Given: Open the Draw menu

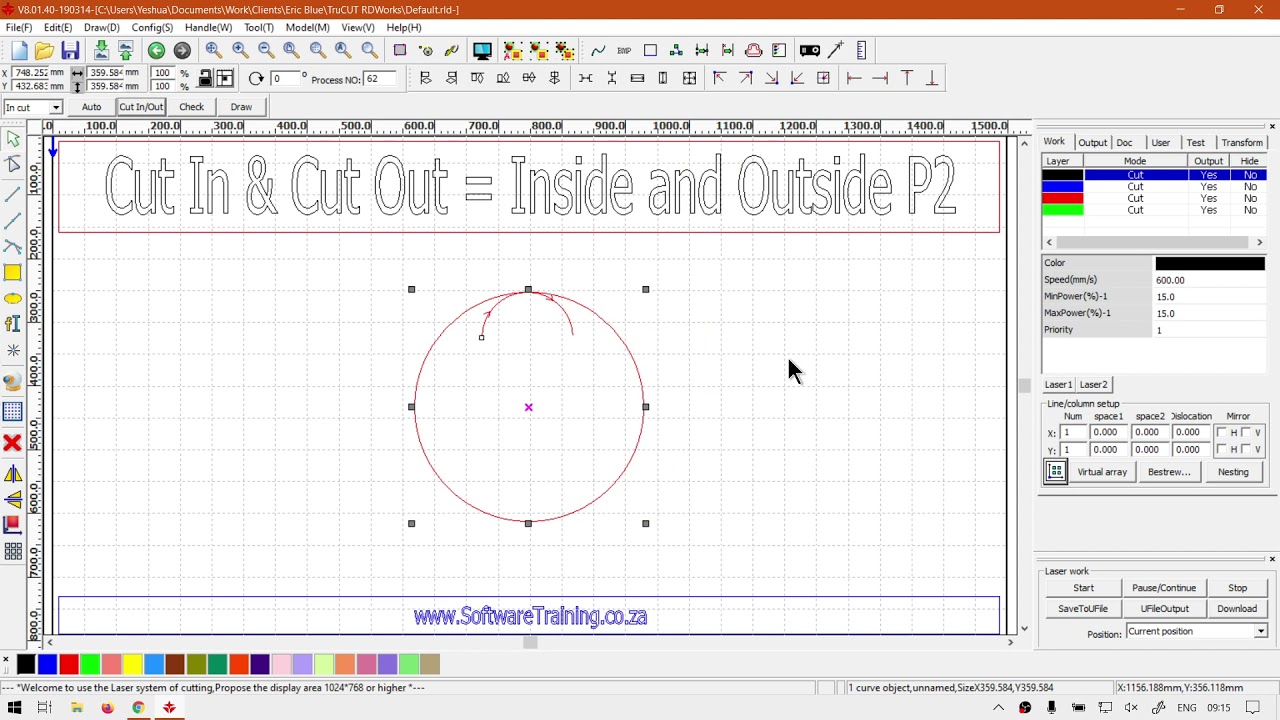Looking at the screenshot, I should point(102,28).
